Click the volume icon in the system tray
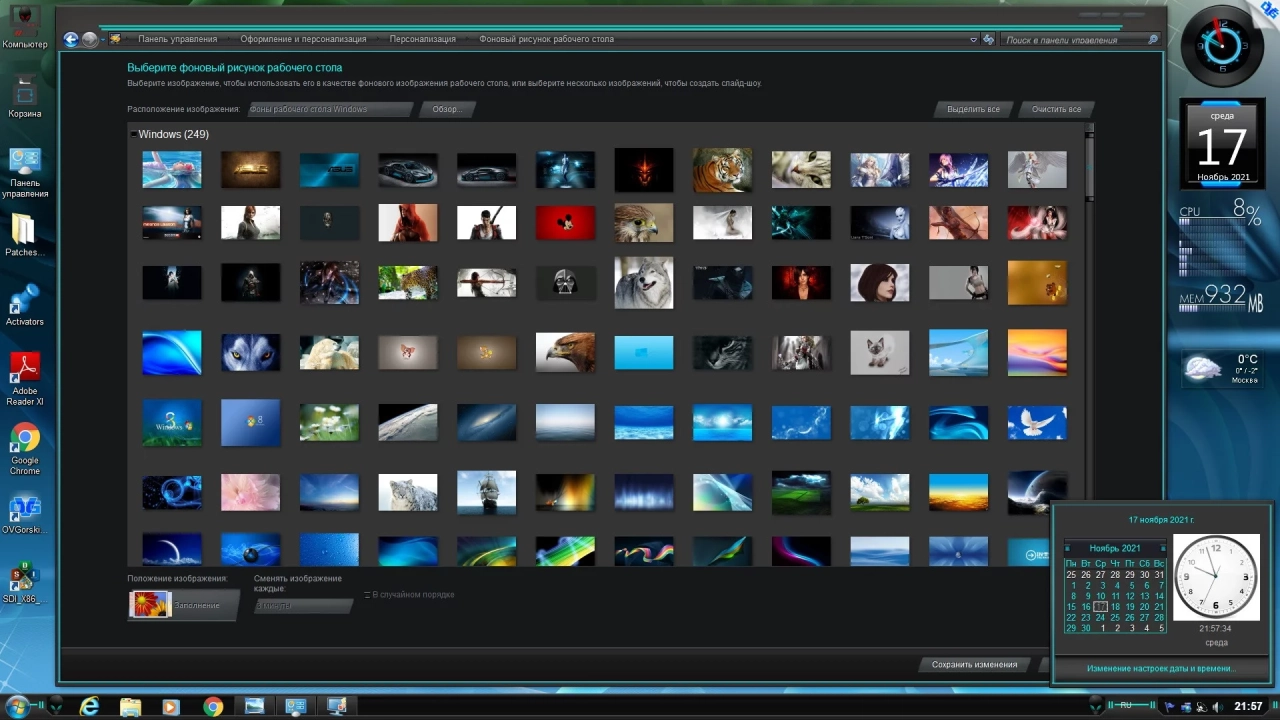The image size is (1280, 720). click(x=1217, y=706)
